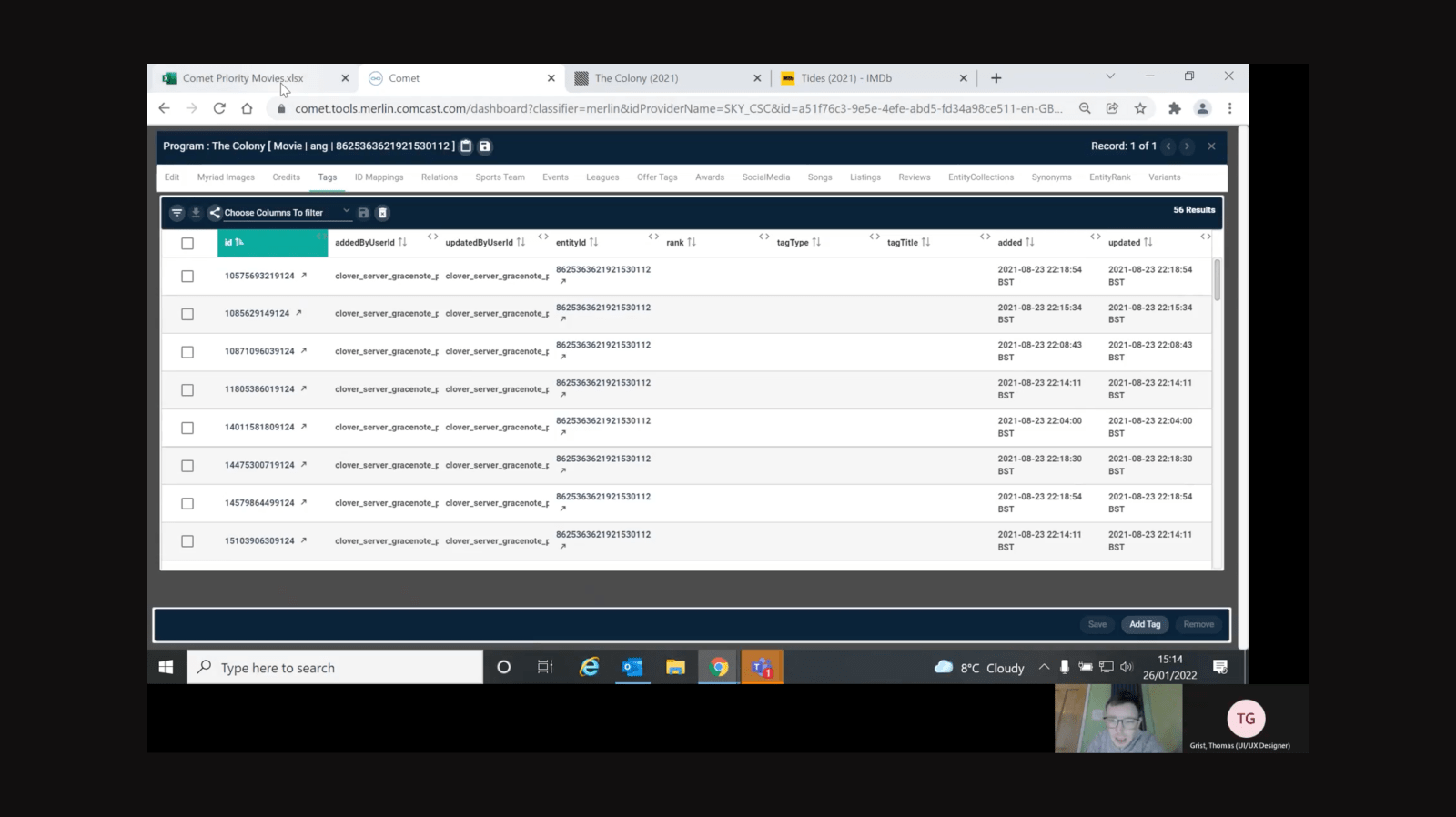
Task: Sort by the rank column arrows
Action: 692,242
